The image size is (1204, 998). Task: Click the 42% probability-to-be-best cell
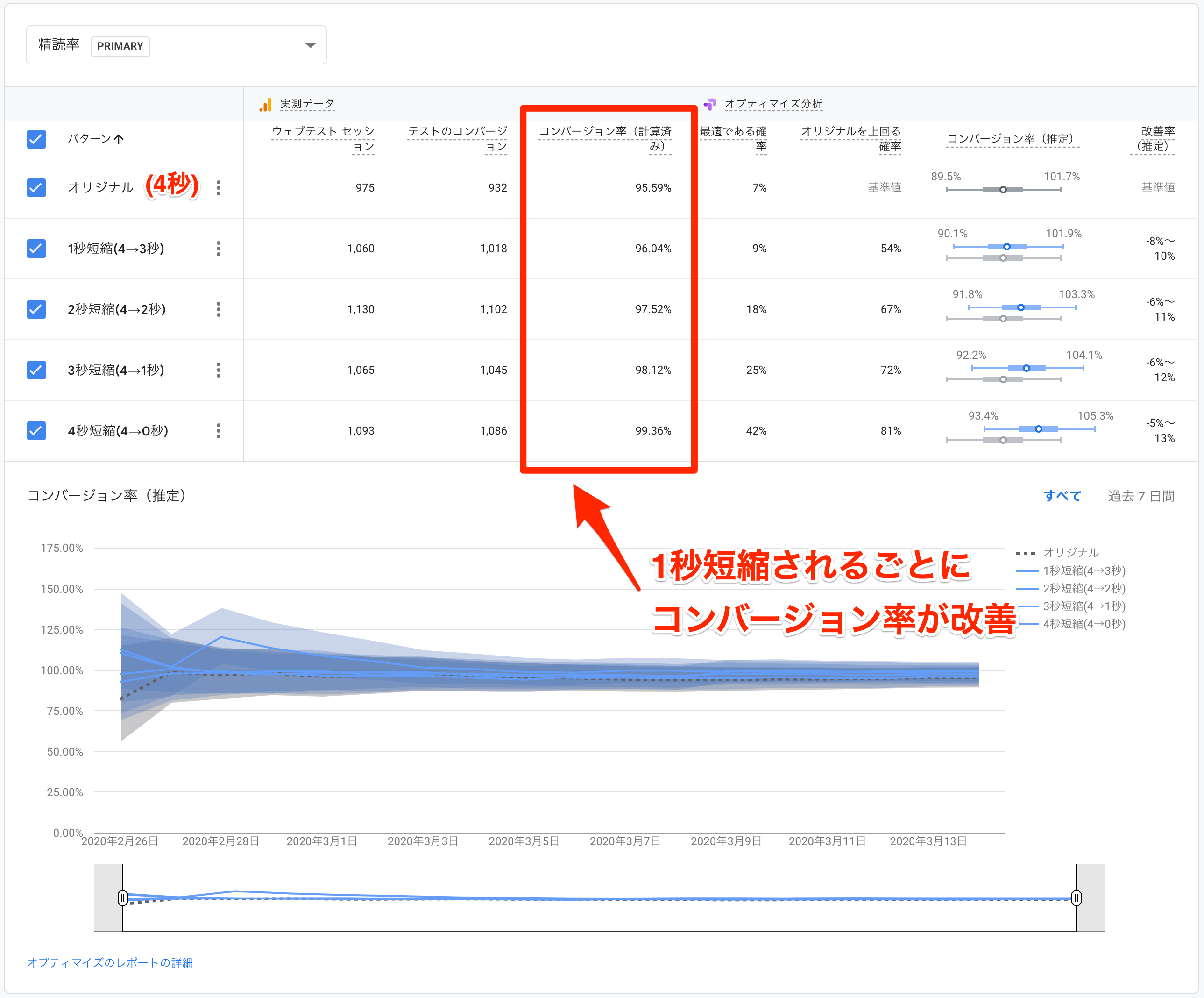point(756,431)
